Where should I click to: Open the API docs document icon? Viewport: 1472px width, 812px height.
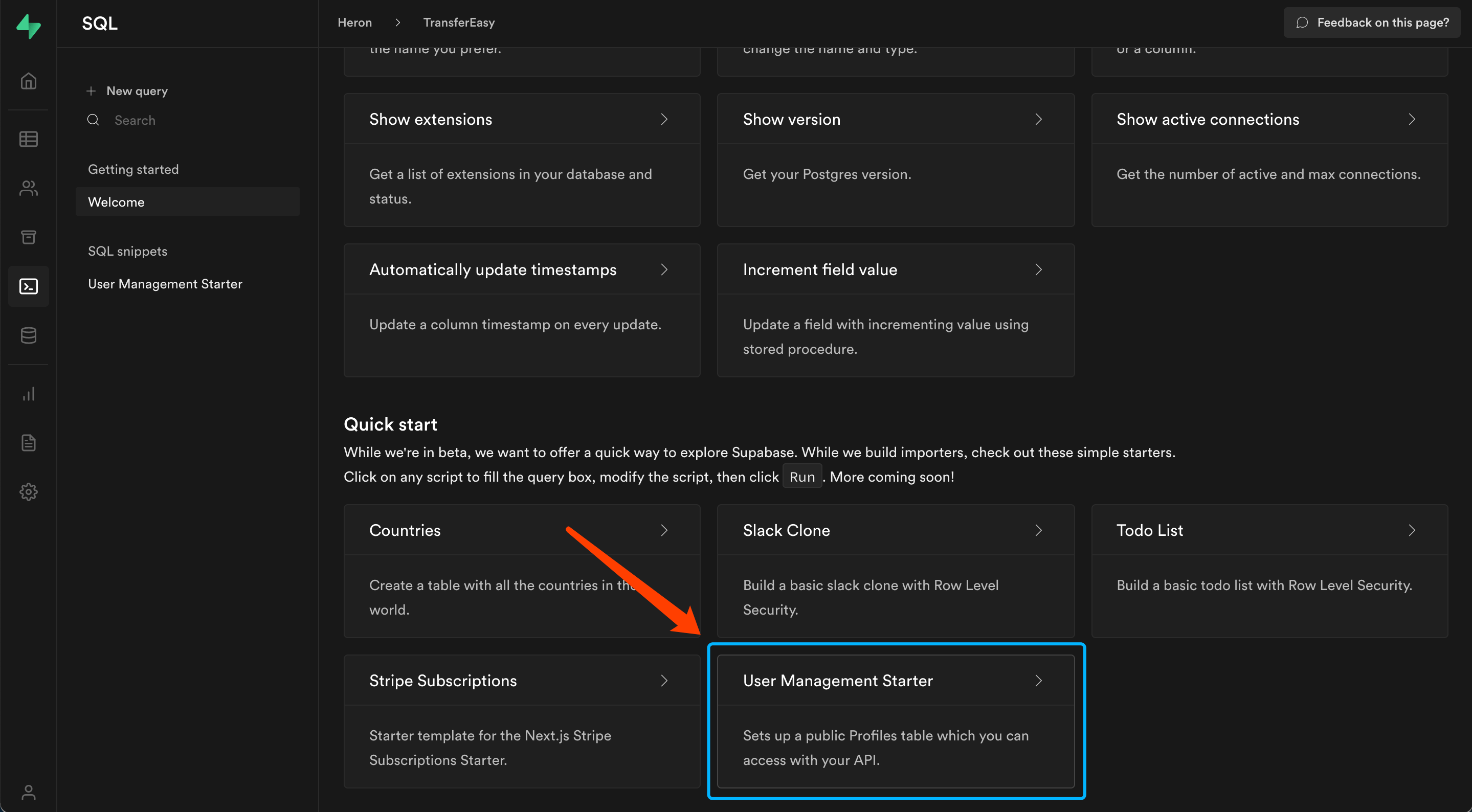click(x=29, y=443)
